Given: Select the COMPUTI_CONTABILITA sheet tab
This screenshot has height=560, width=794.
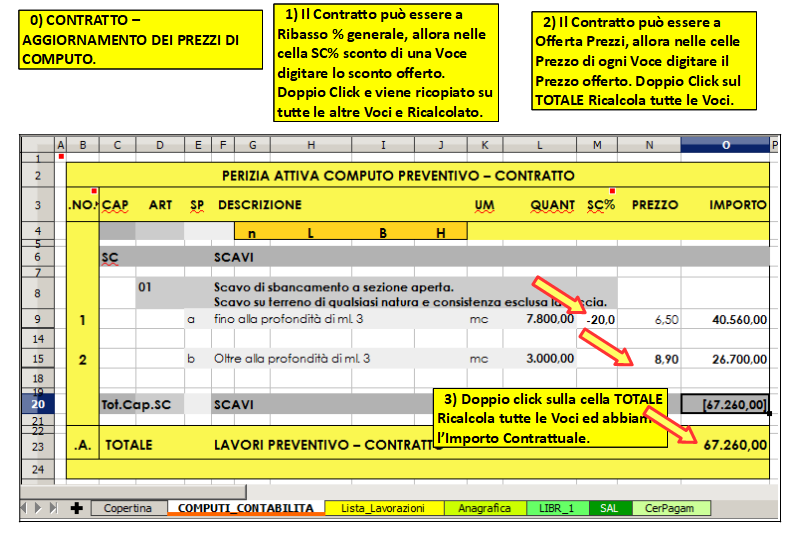Looking at the screenshot, I should pos(246,508).
